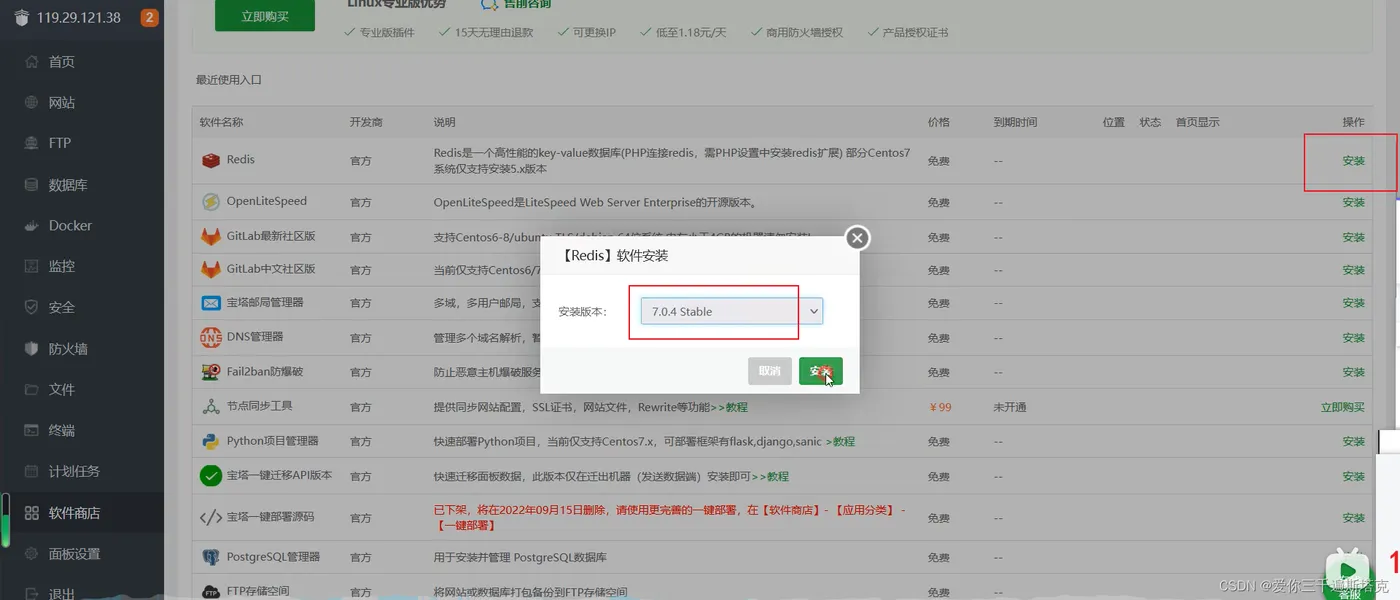Click the 说明 column header
1400x600 pixels.
click(x=444, y=122)
